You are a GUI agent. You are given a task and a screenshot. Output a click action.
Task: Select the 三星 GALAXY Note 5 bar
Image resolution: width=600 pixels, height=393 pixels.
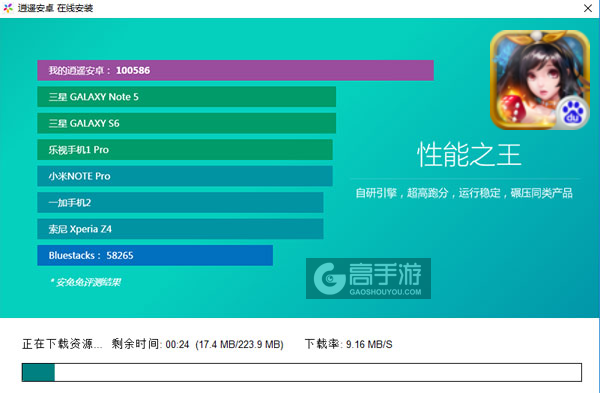(x=187, y=97)
